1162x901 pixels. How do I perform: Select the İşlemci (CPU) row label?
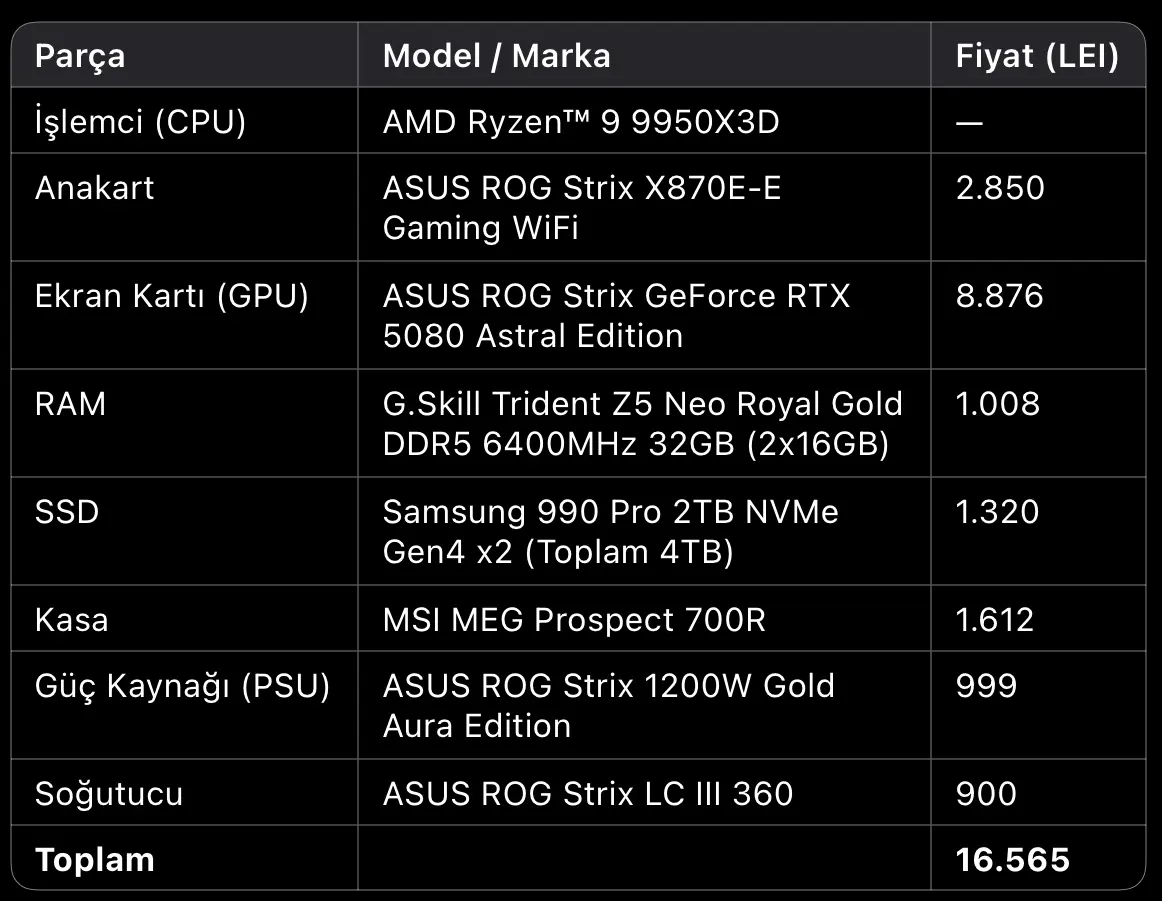140,122
